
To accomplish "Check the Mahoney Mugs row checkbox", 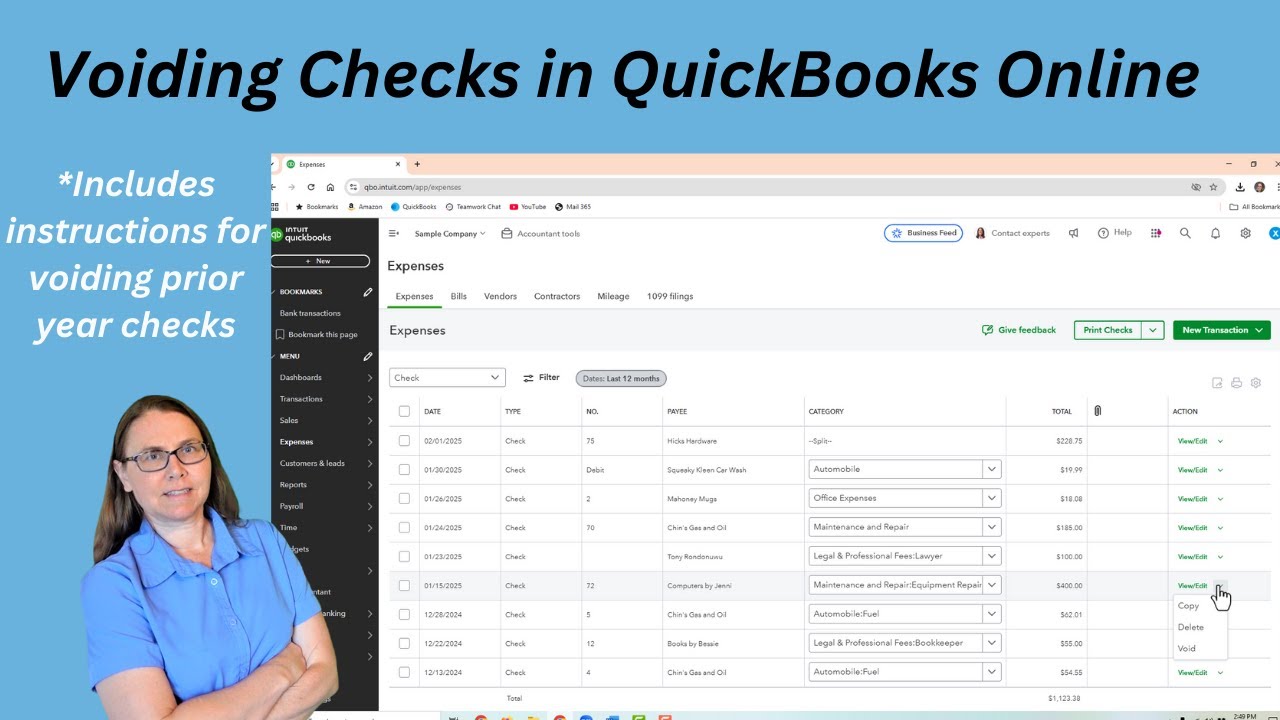I will [404, 498].
